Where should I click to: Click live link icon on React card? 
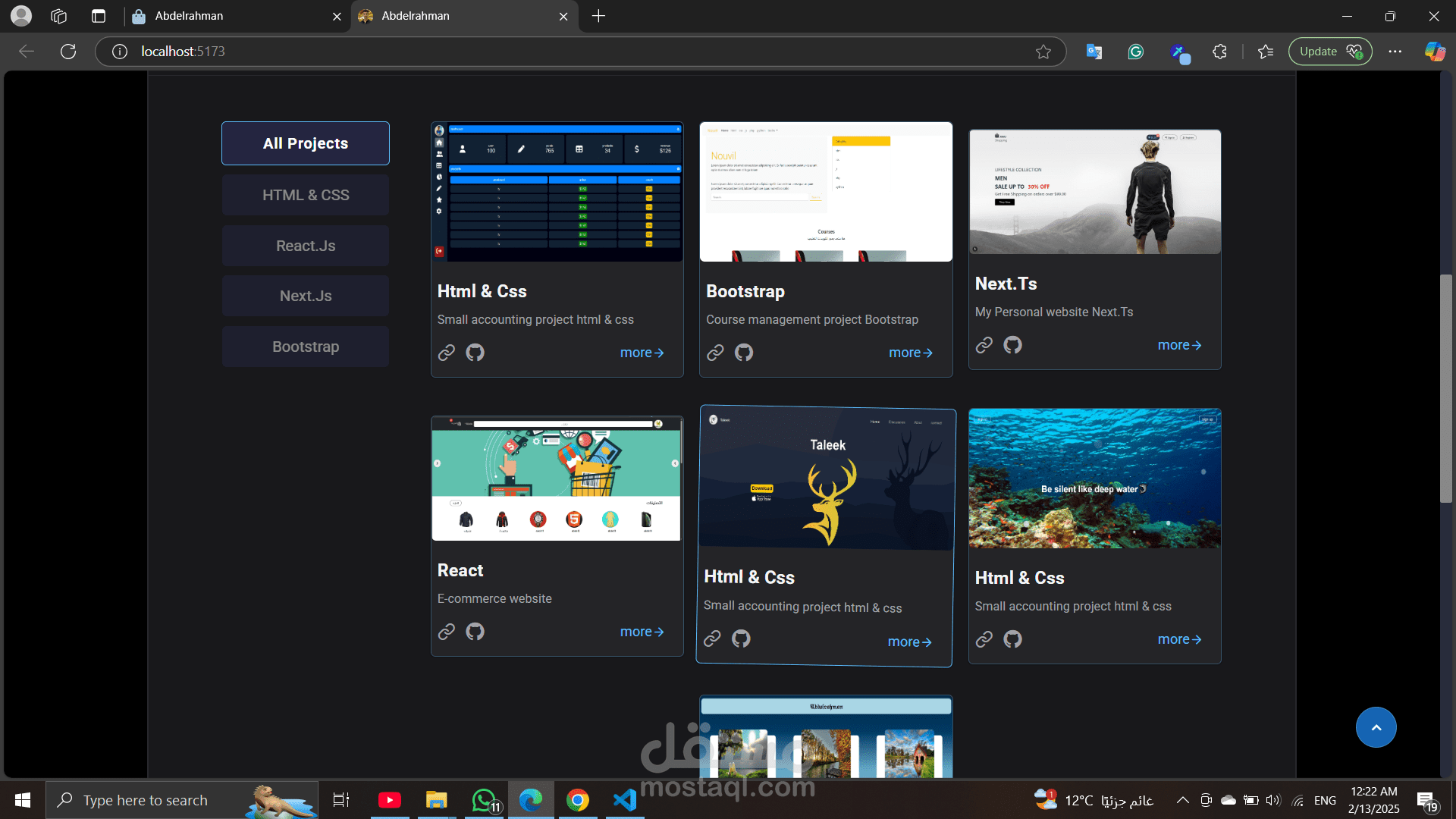447,632
